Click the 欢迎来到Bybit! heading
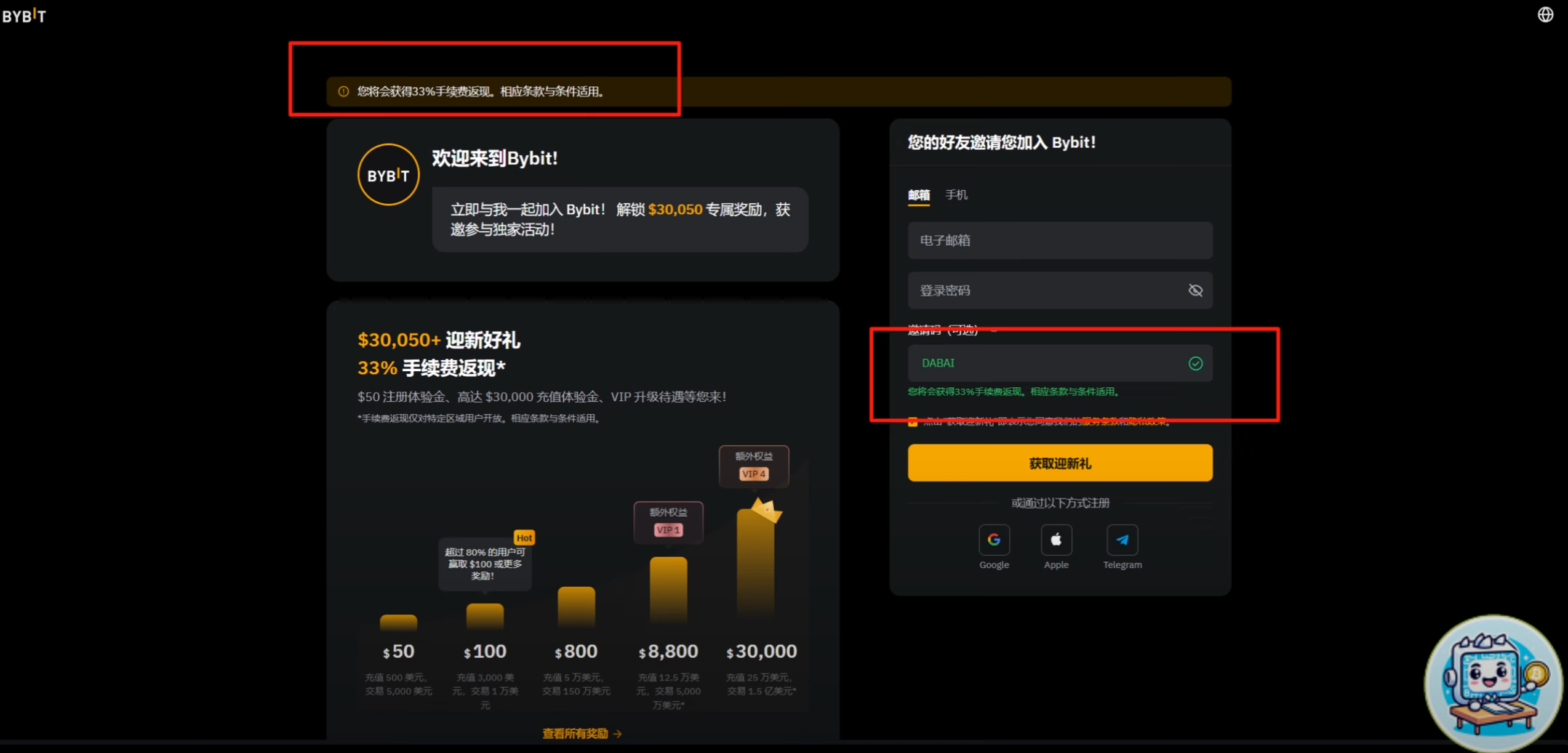This screenshot has height=753, width=1568. (x=495, y=159)
